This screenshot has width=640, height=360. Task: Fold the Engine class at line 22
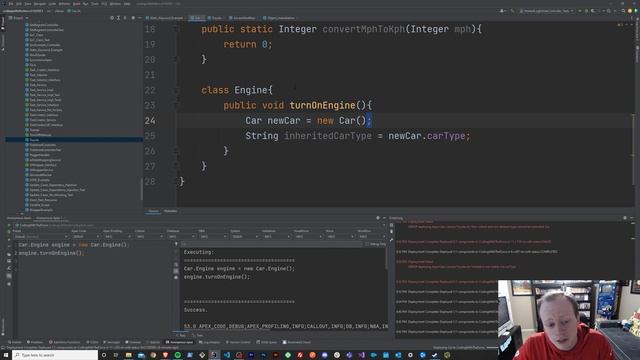(x=176, y=90)
